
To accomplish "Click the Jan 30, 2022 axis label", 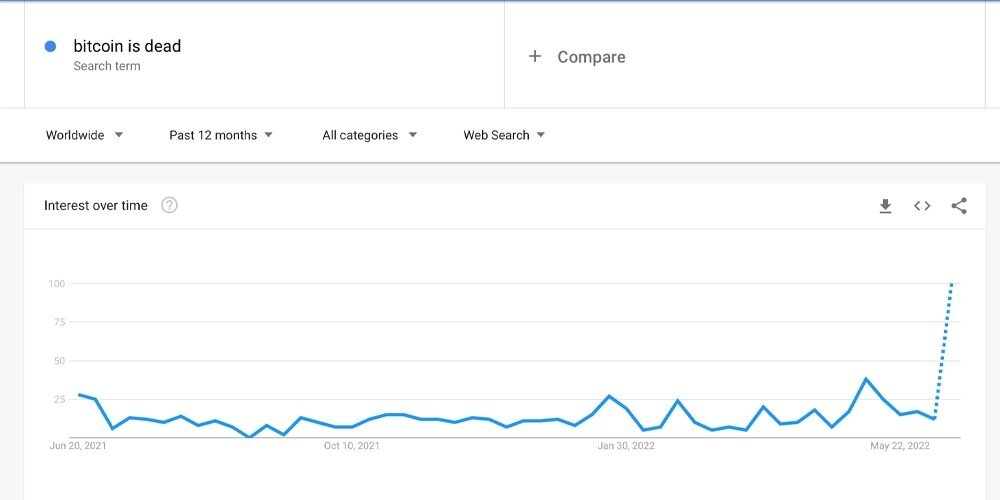I will pyautogui.click(x=626, y=446).
